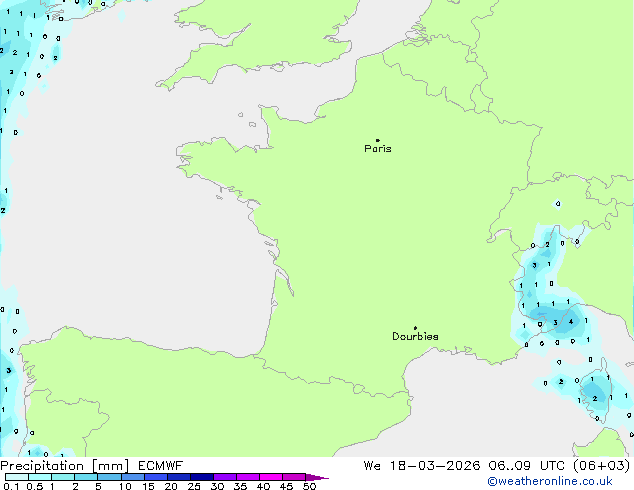Click the legend arrow tip above 50

point(317,478)
